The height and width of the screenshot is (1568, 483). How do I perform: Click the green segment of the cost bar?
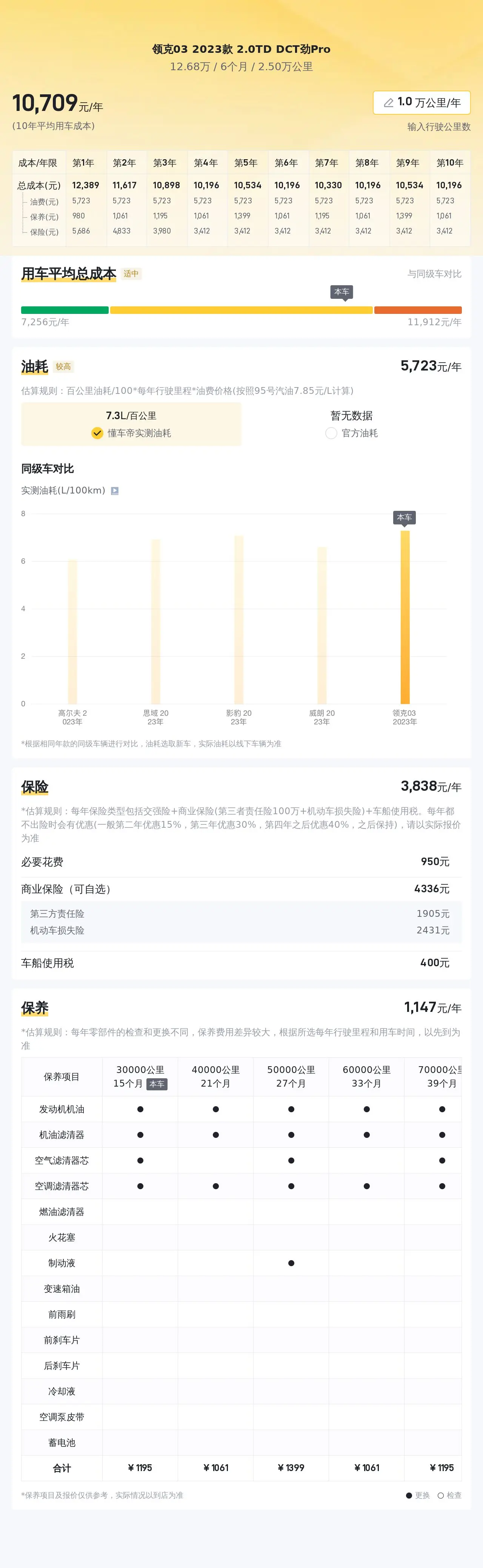tap(65, 310)
